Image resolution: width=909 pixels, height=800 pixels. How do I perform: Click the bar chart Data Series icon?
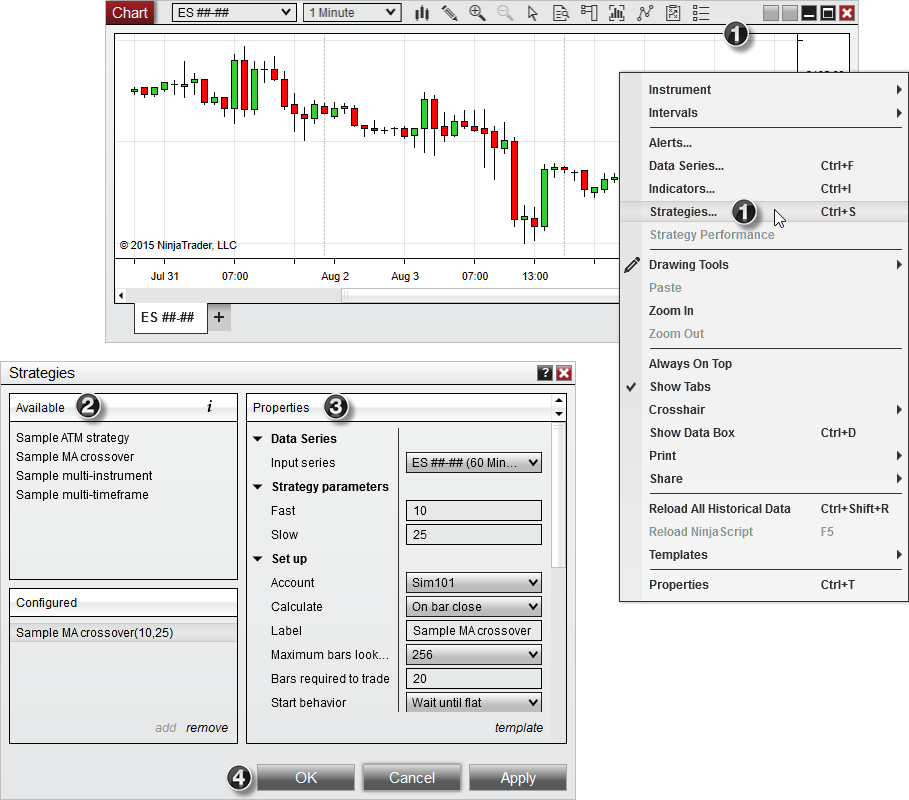422,13
